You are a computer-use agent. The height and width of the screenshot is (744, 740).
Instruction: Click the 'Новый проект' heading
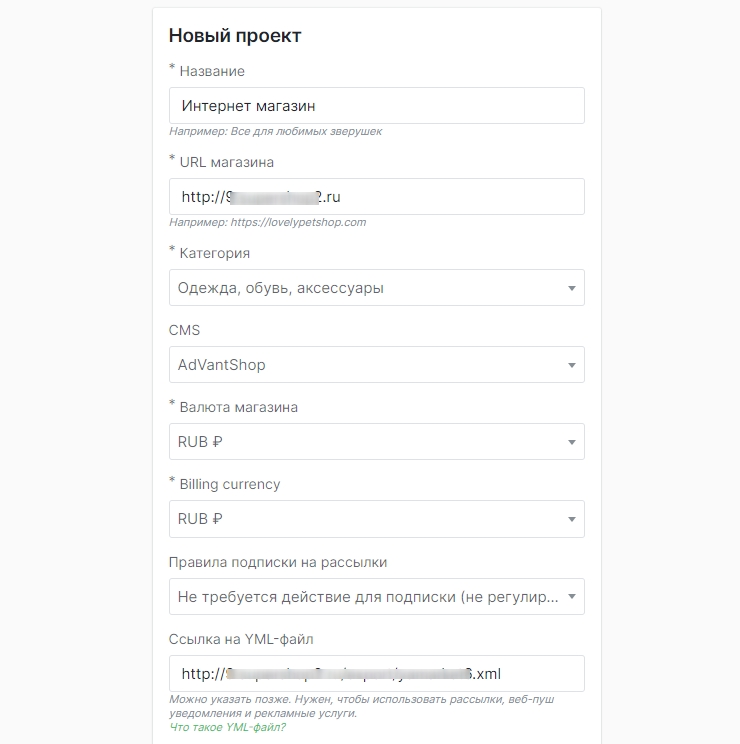[235, 36]
